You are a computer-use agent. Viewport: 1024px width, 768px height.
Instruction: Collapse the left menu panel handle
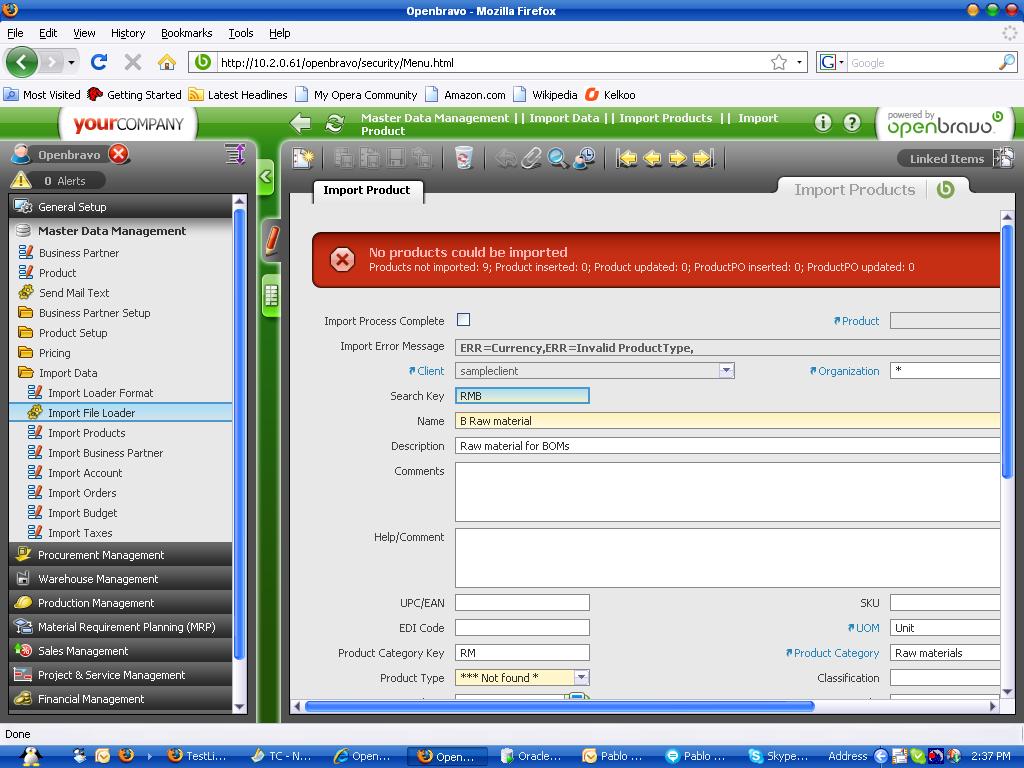tap(266, 177)
